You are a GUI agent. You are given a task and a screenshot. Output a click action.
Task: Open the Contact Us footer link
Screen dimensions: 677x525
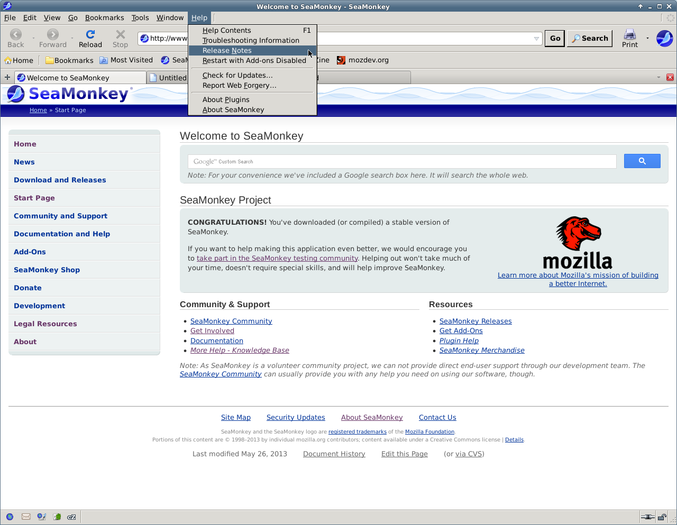point(437,417)
